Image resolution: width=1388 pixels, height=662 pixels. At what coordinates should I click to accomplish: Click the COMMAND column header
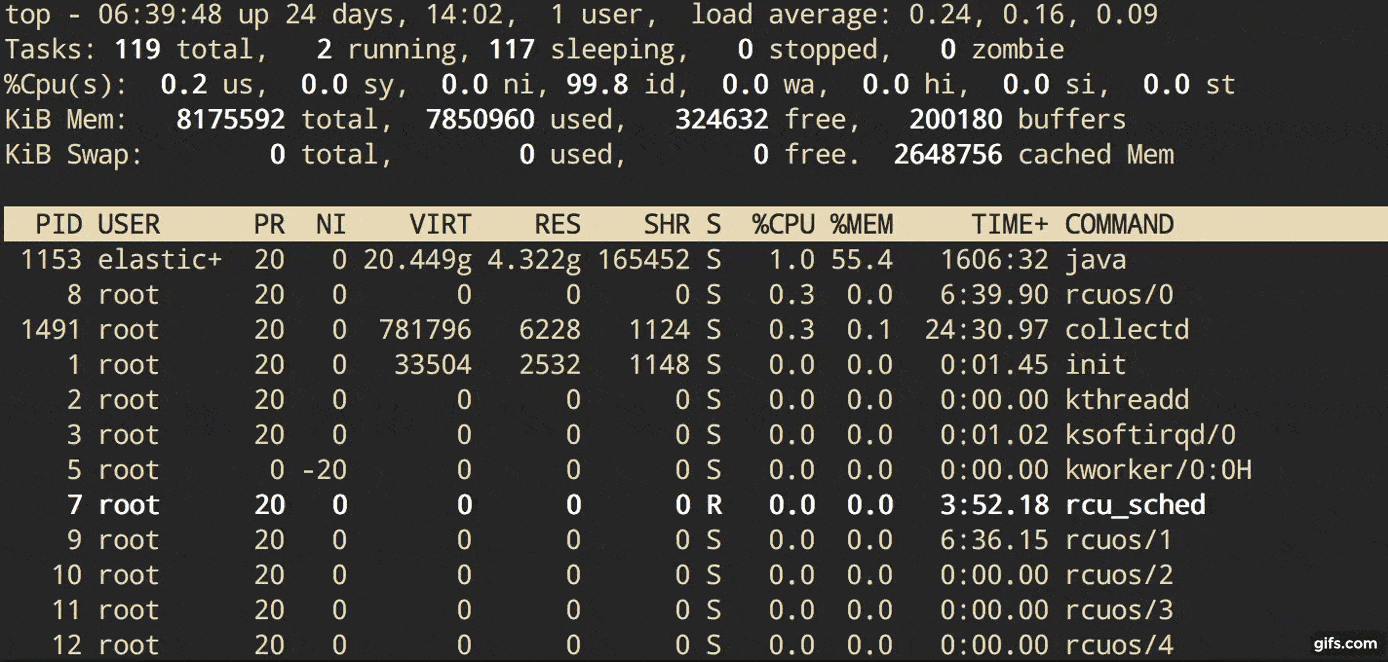coord(1119,224)
